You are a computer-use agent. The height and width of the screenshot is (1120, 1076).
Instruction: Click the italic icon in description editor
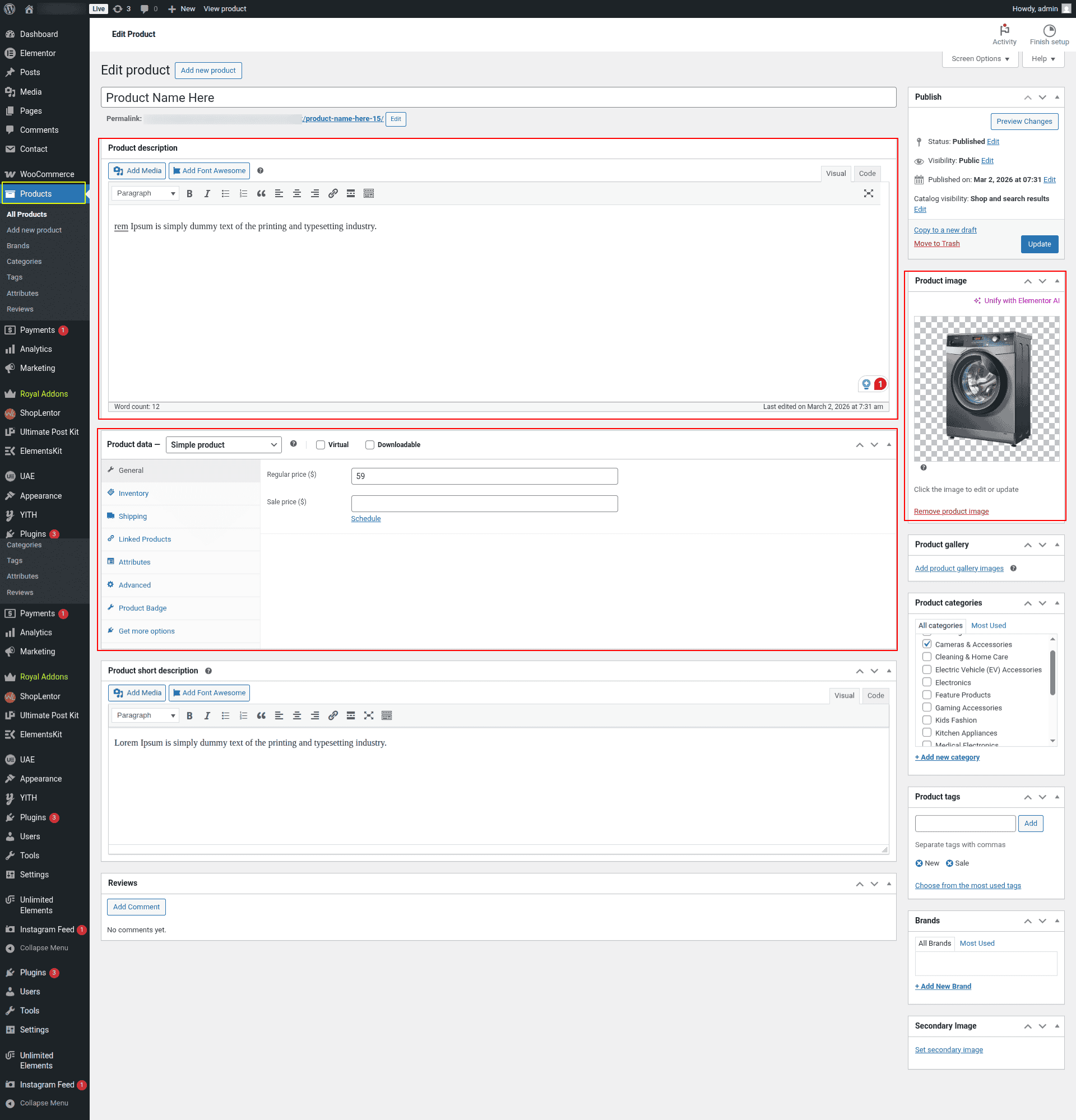point(207,194)
